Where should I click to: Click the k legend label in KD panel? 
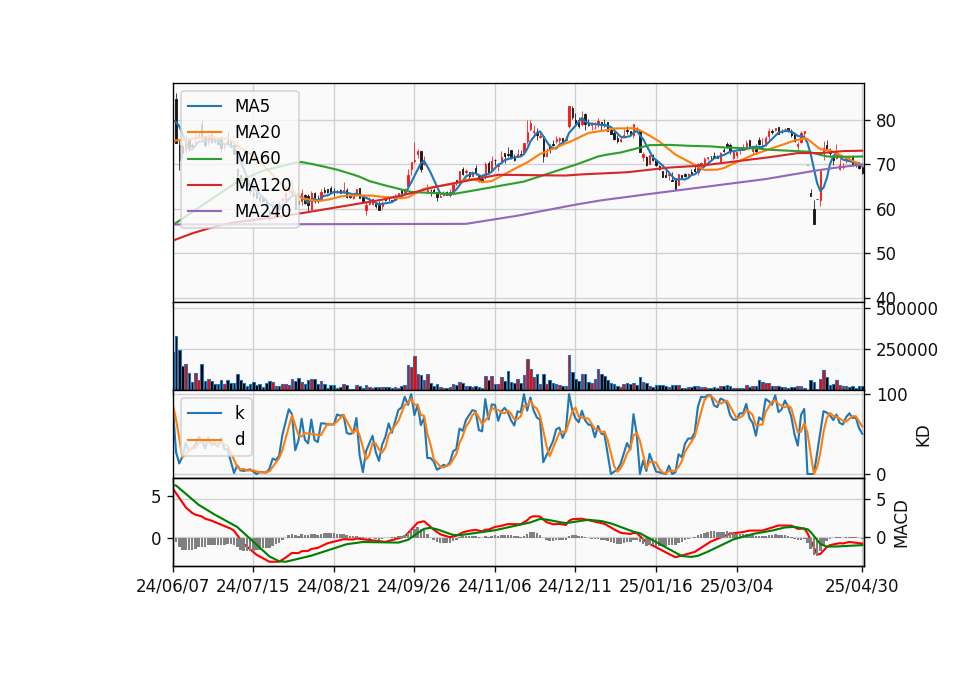point(239,413)
